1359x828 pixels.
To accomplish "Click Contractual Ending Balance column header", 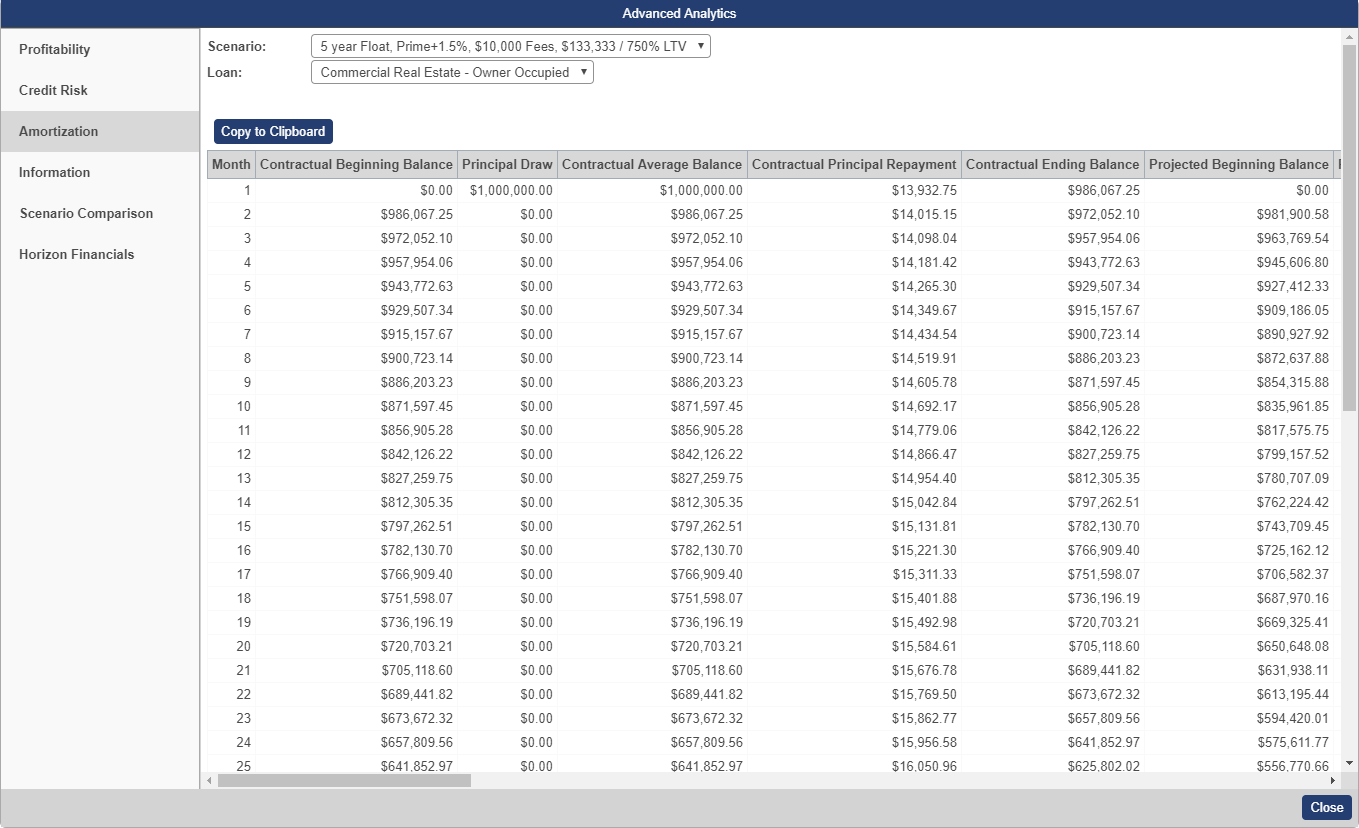I will point(1053,164).
